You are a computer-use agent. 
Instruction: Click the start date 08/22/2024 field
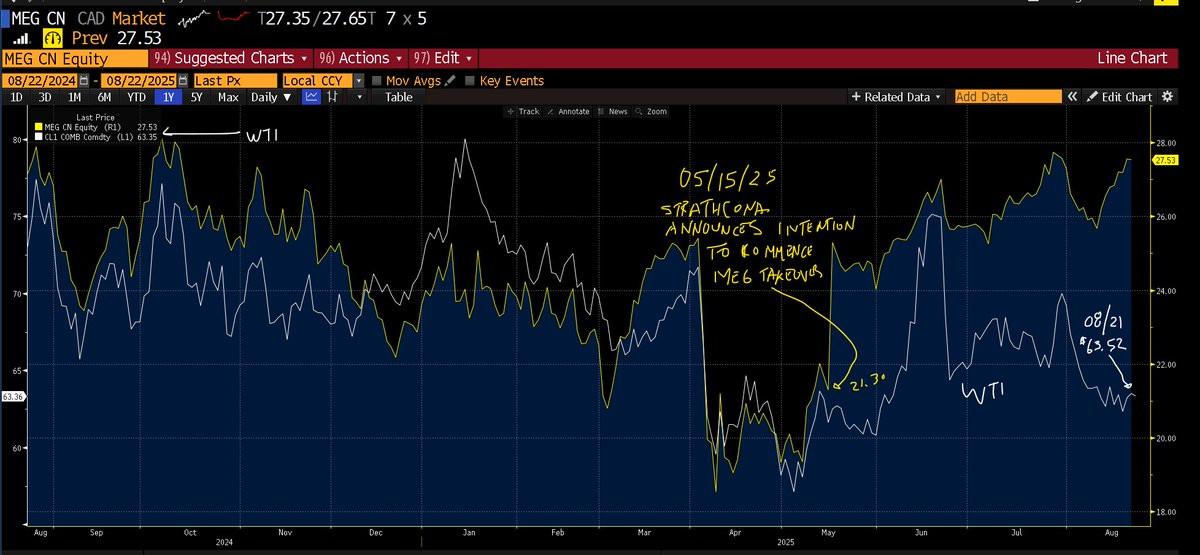pos(41,81)
